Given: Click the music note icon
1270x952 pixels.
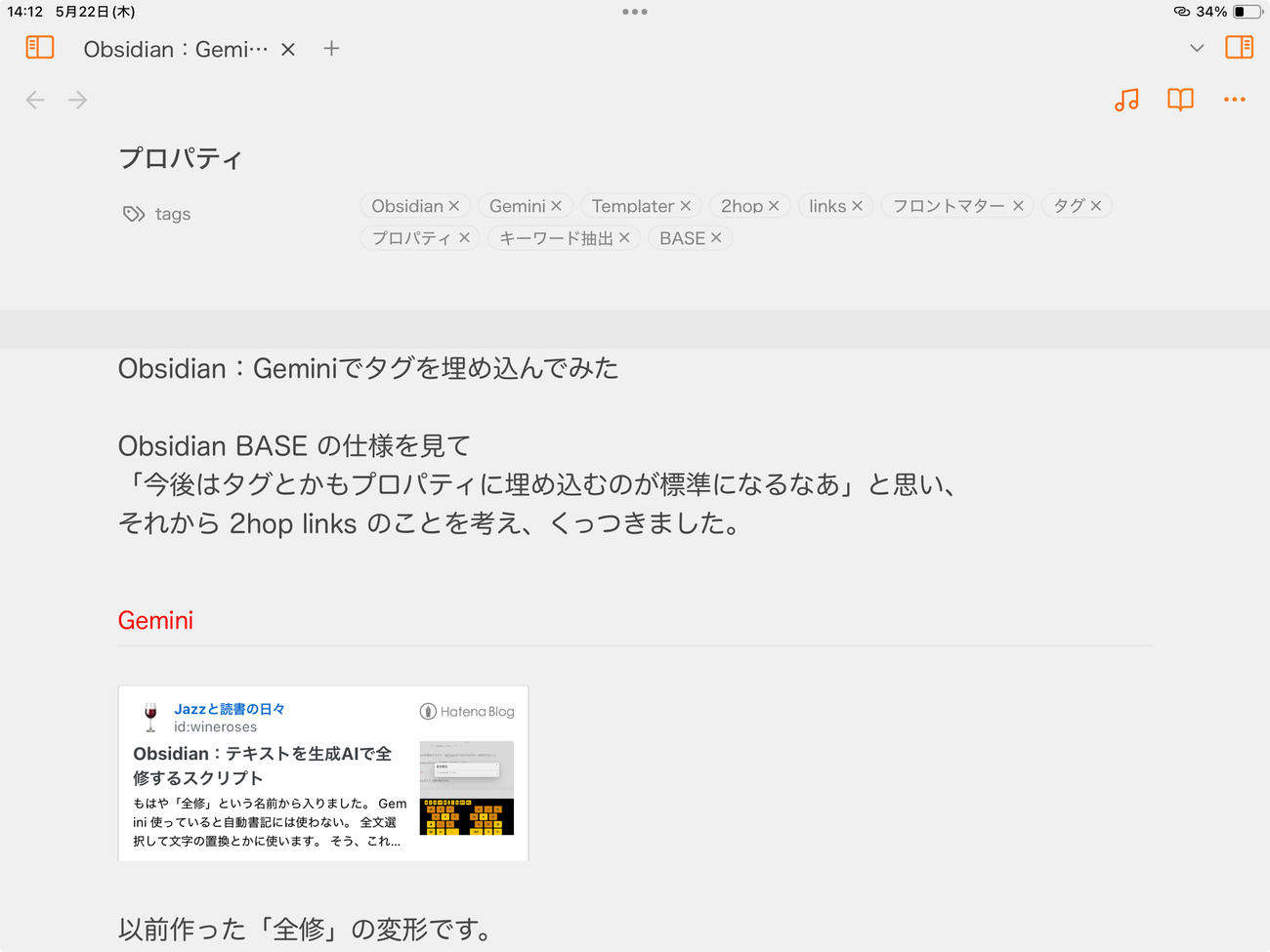Looking at the screenshot, I should [x=1126, y=100].
